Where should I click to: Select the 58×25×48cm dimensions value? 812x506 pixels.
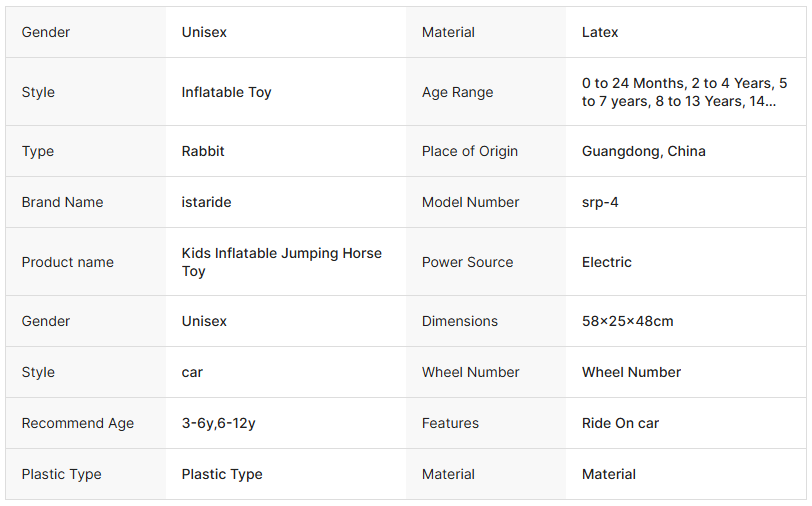(627, 321)
